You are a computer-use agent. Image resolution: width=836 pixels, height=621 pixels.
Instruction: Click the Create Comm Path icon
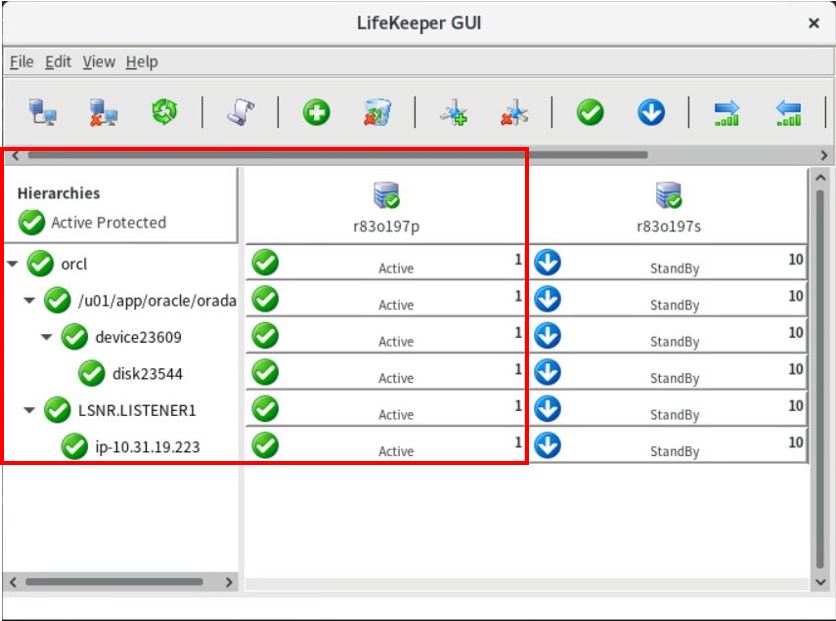[x=454, y=112]
